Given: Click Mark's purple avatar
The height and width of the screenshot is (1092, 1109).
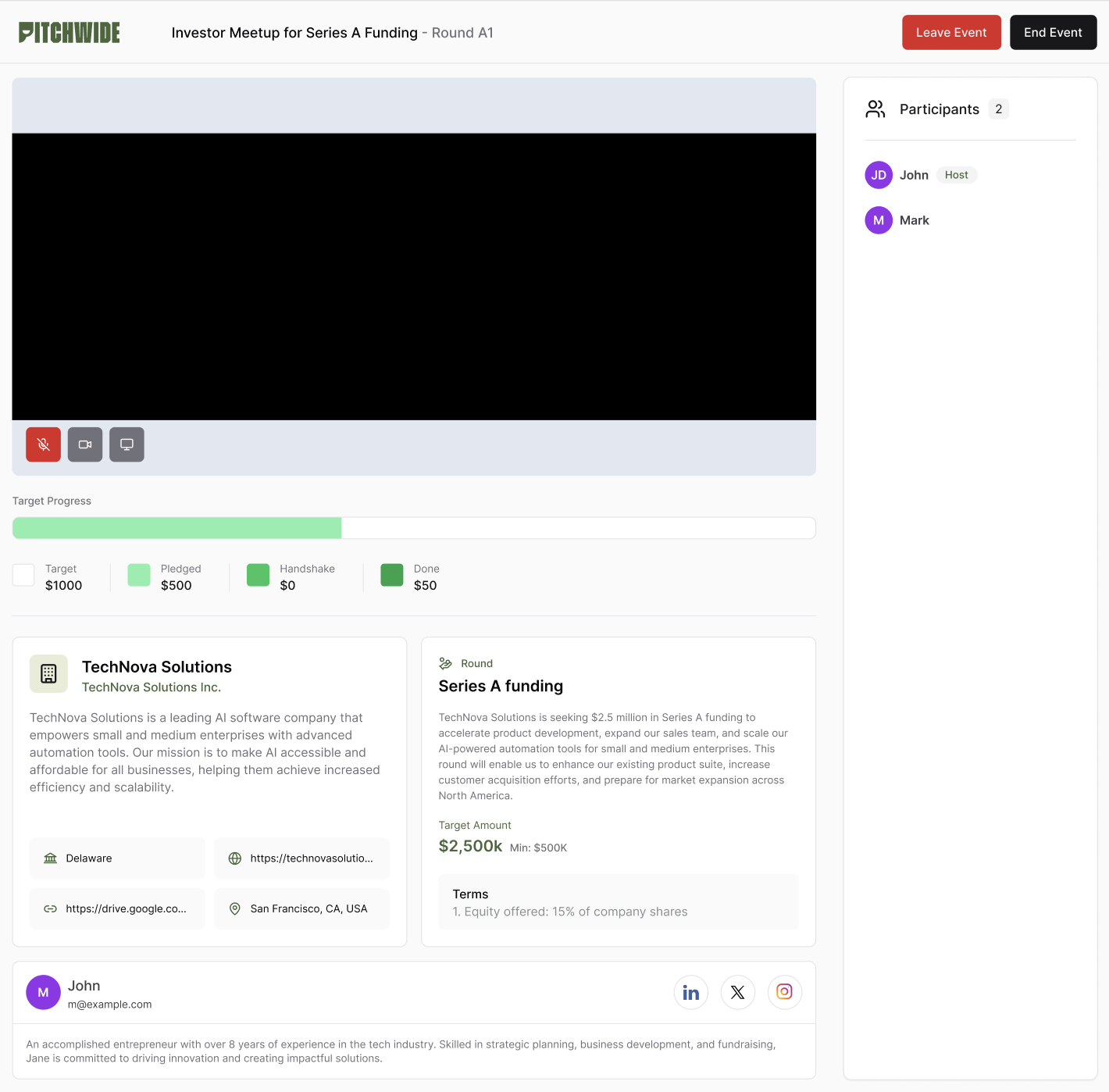Looking at the screenshot, I should [878, 219].
